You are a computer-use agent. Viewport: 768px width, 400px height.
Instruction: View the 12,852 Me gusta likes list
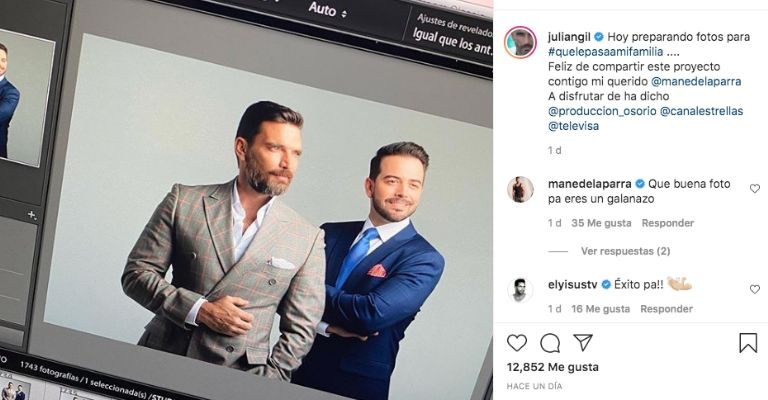552,367
